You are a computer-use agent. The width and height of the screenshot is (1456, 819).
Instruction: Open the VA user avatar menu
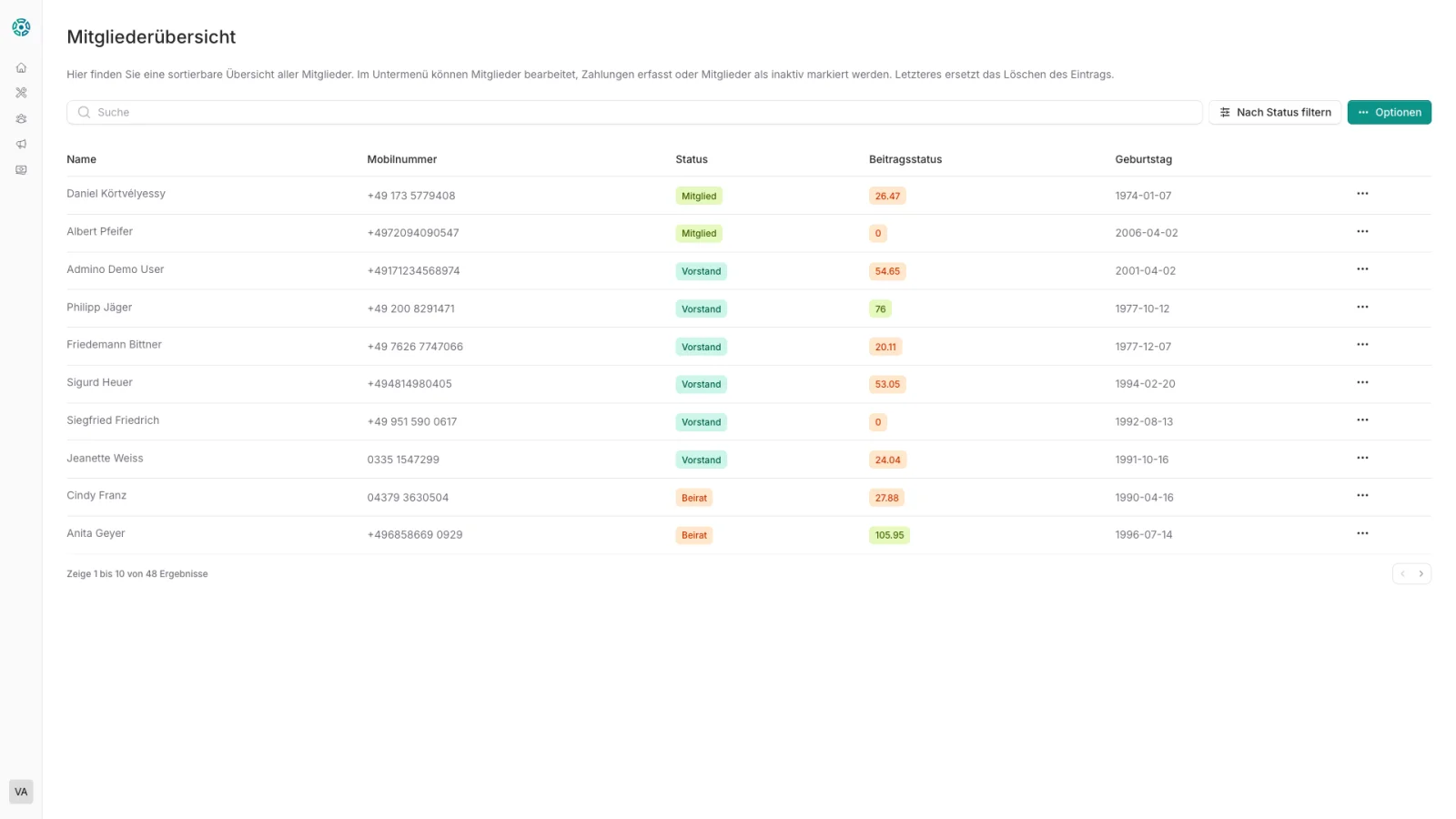click(x=21, y=792)
